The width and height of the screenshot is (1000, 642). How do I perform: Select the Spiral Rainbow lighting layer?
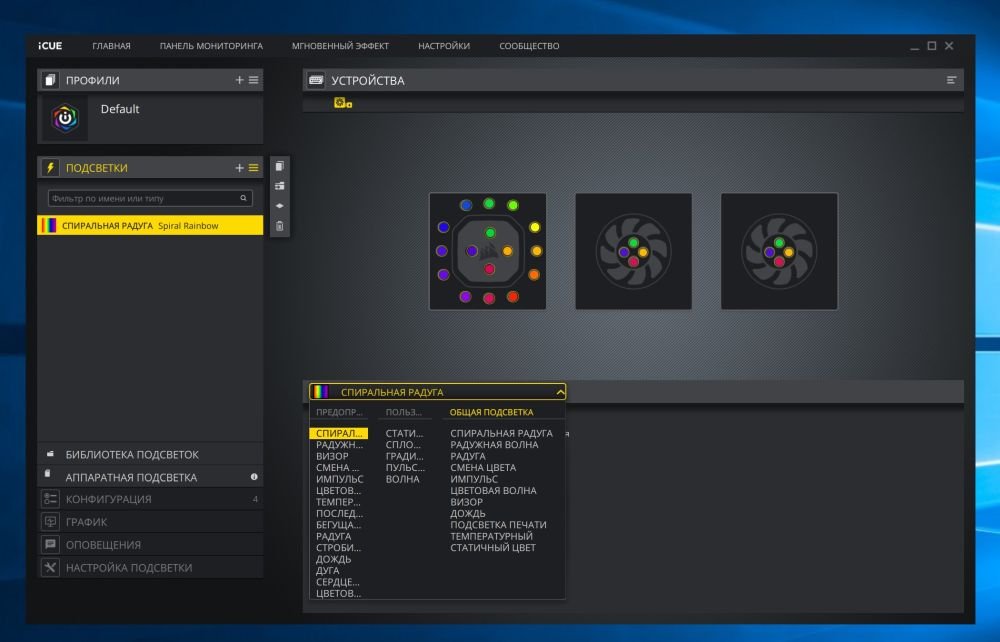click(x=150, y=225)
